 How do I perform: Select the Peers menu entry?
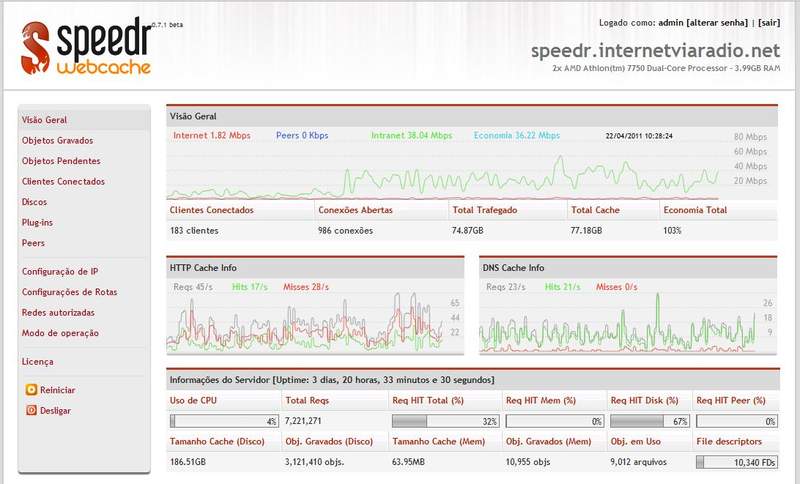tap(33, 243)
